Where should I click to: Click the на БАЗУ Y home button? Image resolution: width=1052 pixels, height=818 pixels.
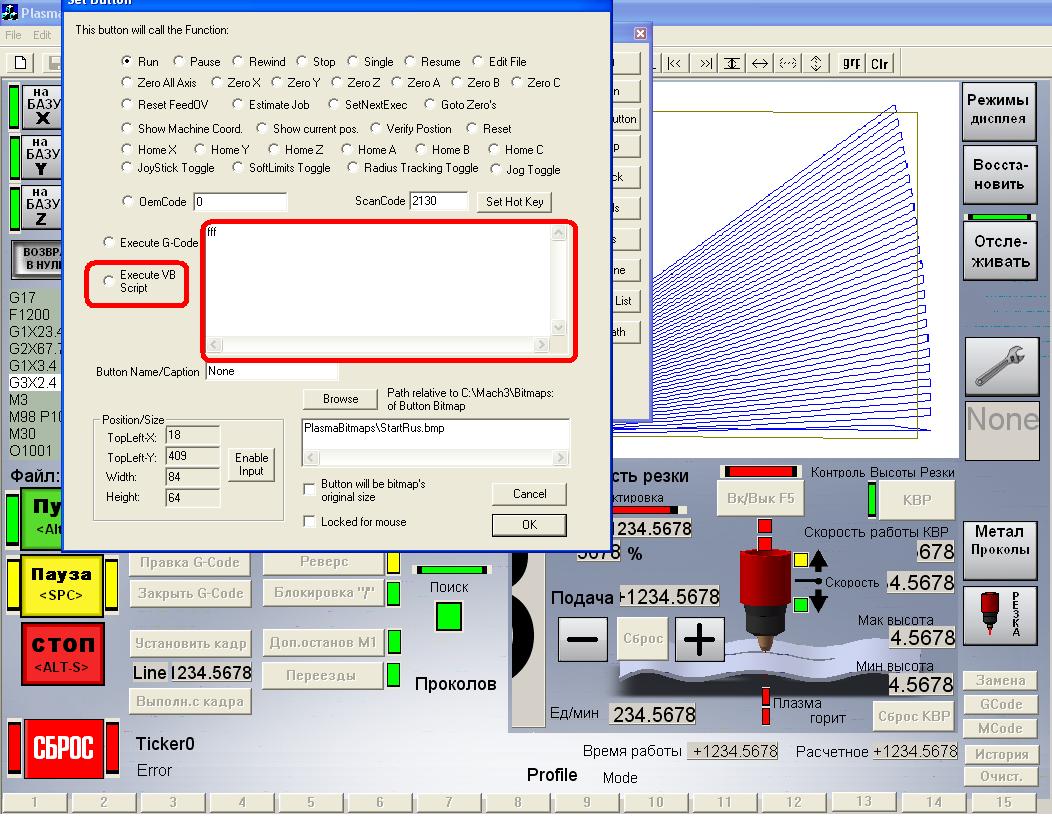point(42,157)
